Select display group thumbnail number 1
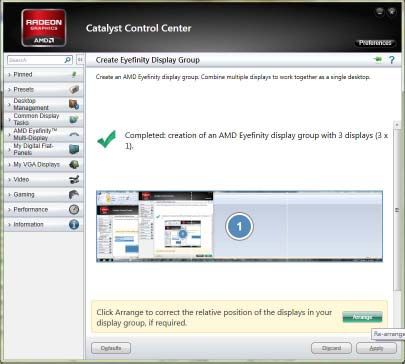The image size is (405, 364). (x=239, y=226)
